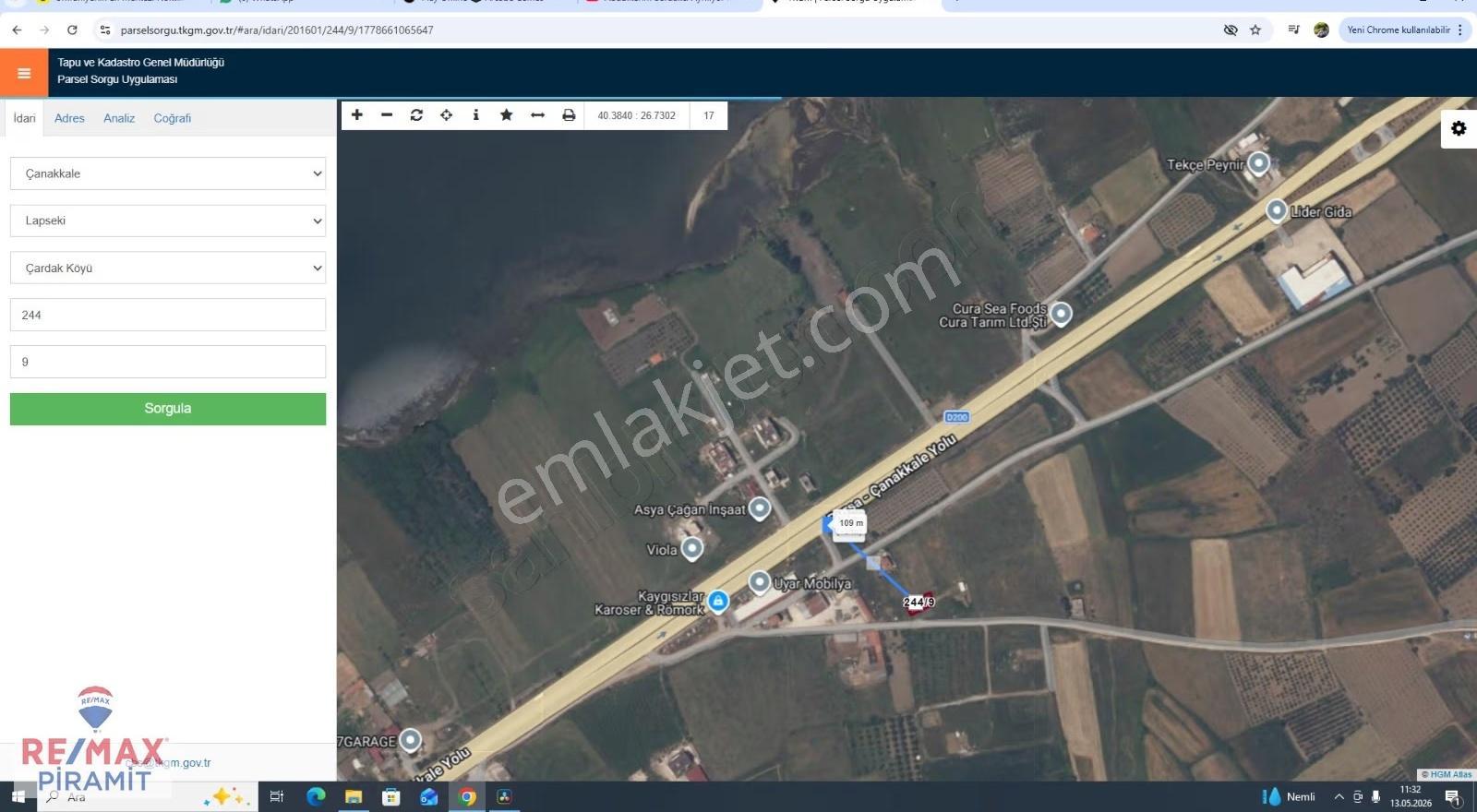This screenshot has height=812, width=1477.
Task: Click the coordinates readout 40.3840 : 26.7302
Action: click(x=636, y=115)
